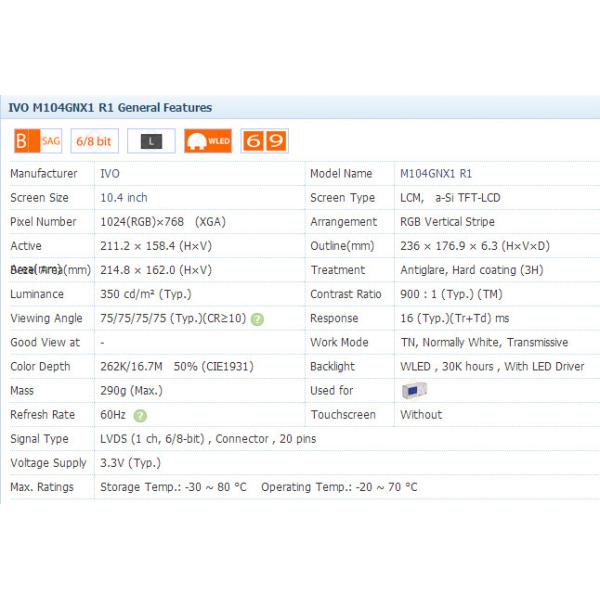Click the 900 : 1 contrast ratio value
The width and height of the screenshot is (600, 600).
[x=449, y=294]
